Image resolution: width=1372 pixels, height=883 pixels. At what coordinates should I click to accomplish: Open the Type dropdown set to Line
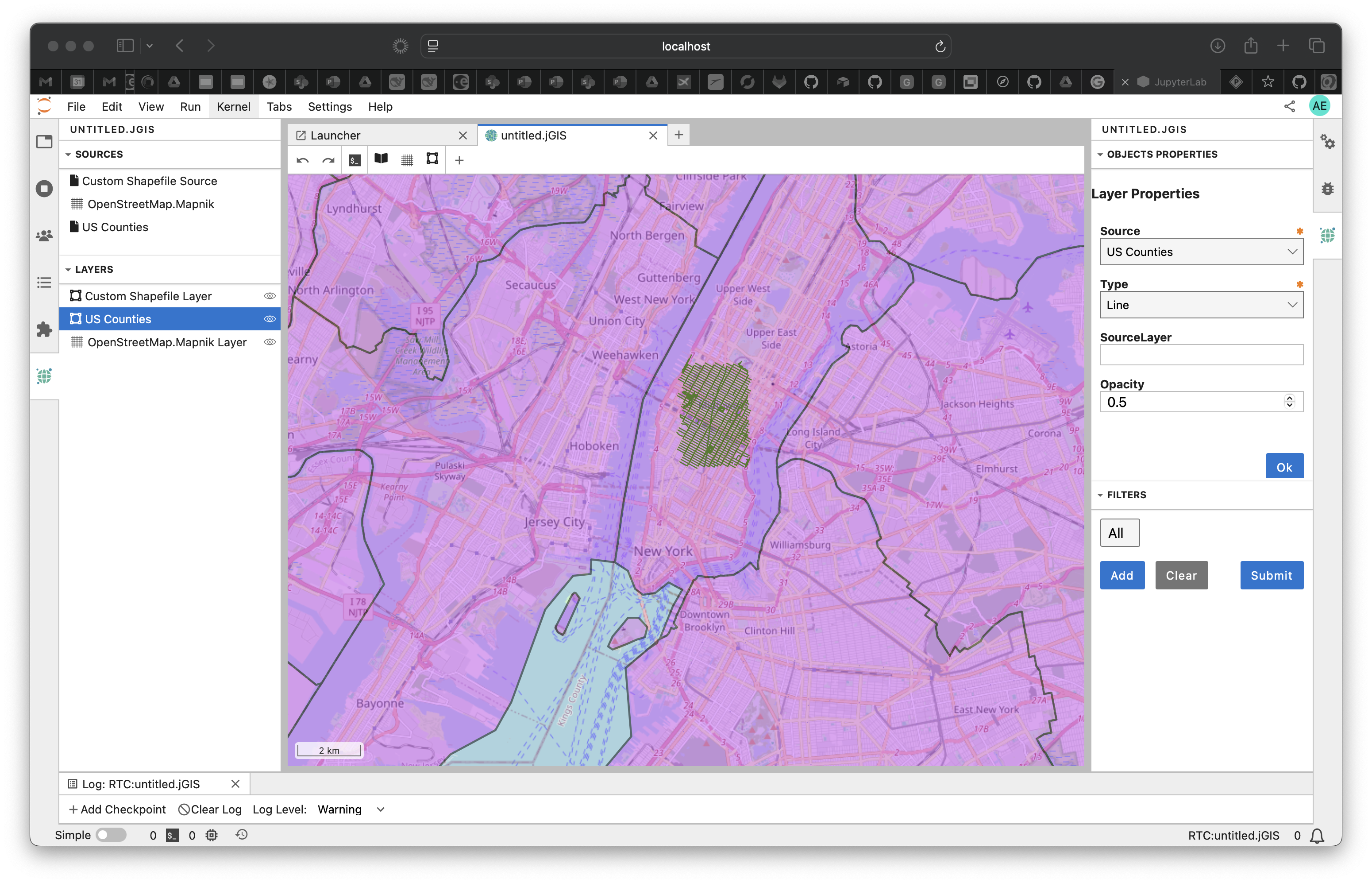(x=1201, y=305)
